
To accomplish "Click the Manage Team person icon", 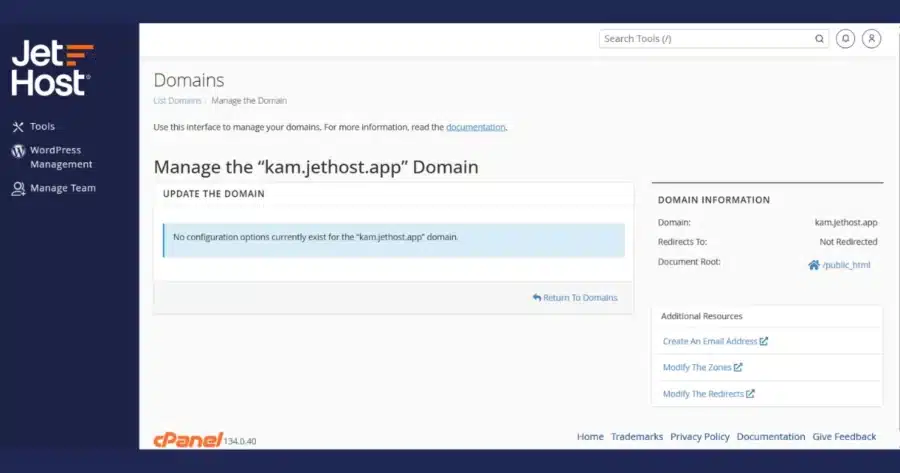I will point(18,189).
